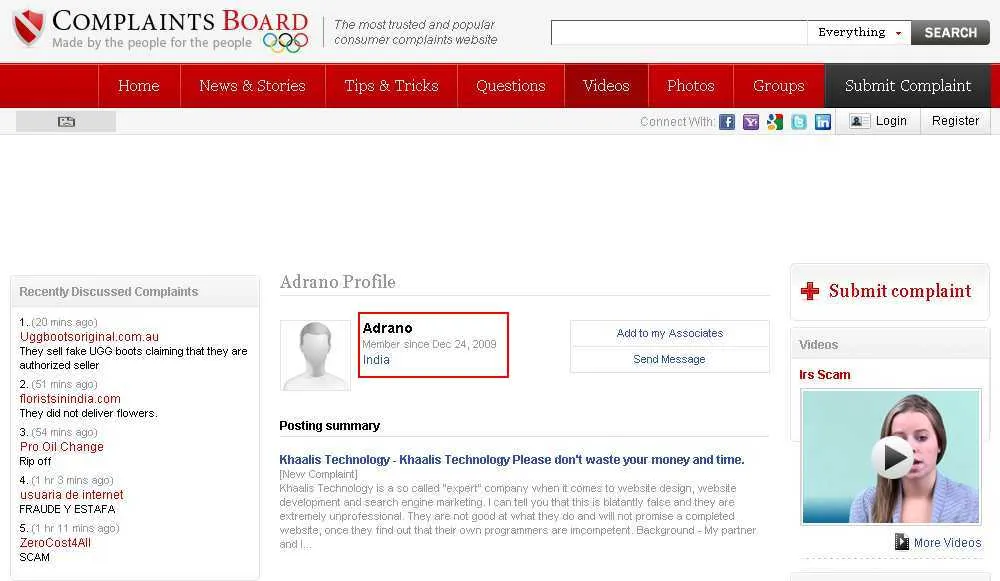Open the Khaalis Technology complaint title link
Viewport: 1000px width, 581px height.
pyautogui.click(x=511, y=459)
